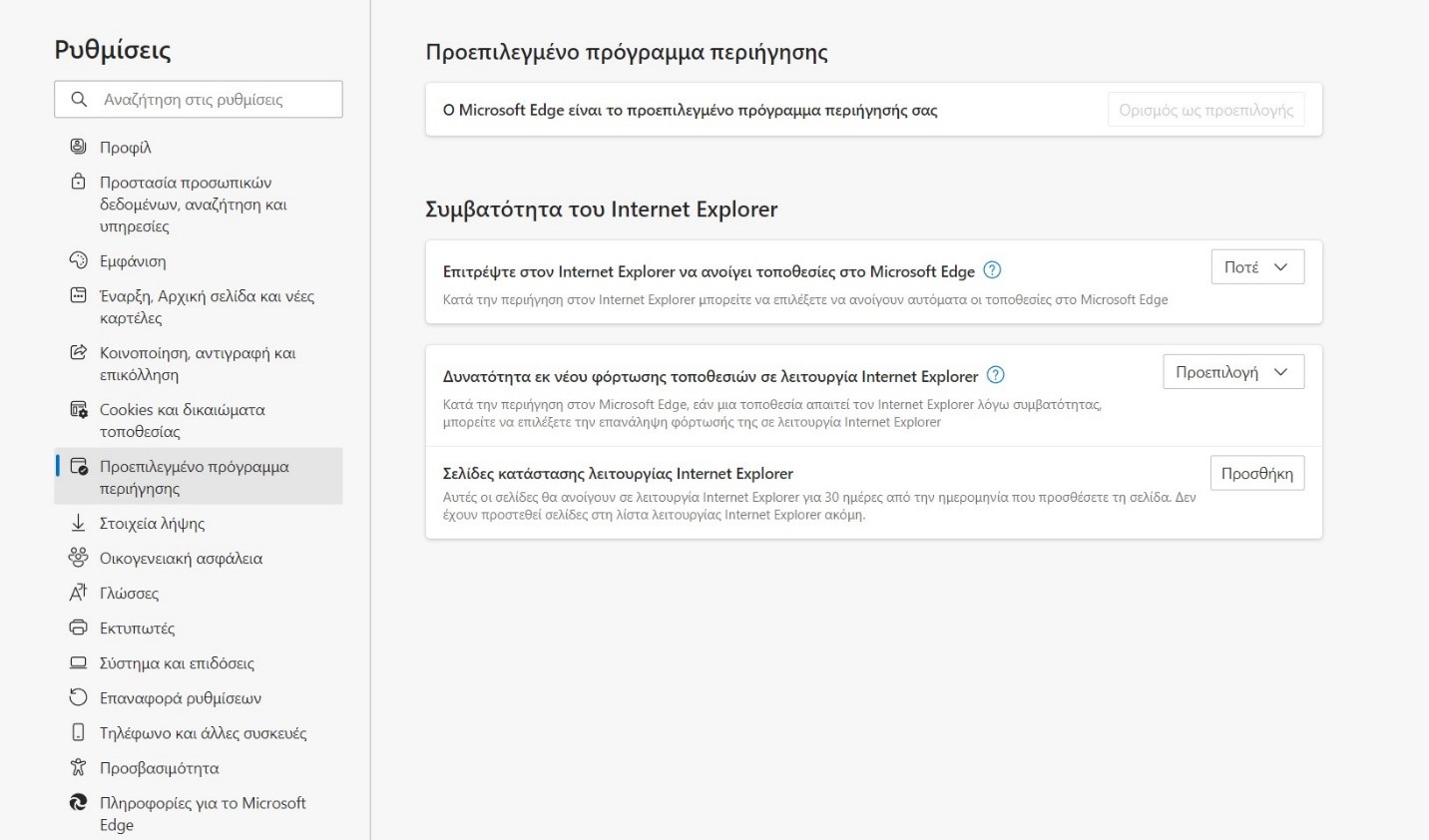Viewport: 1429px width, 840px height.
Task: Click the Αναζήτηση στις ρυθμίσεις search field
Action: (199, 99)
